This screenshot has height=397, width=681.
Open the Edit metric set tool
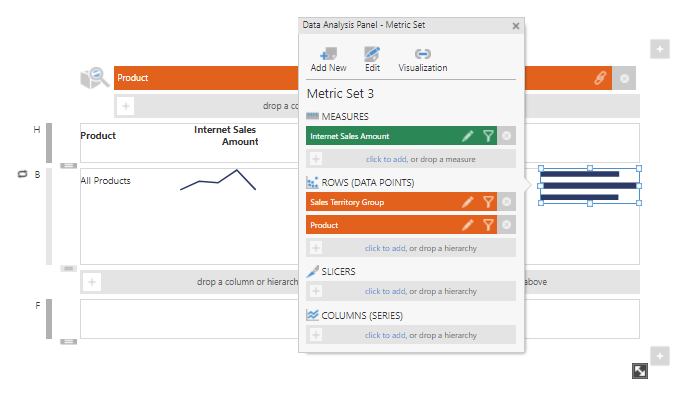(x=372, y=54)
